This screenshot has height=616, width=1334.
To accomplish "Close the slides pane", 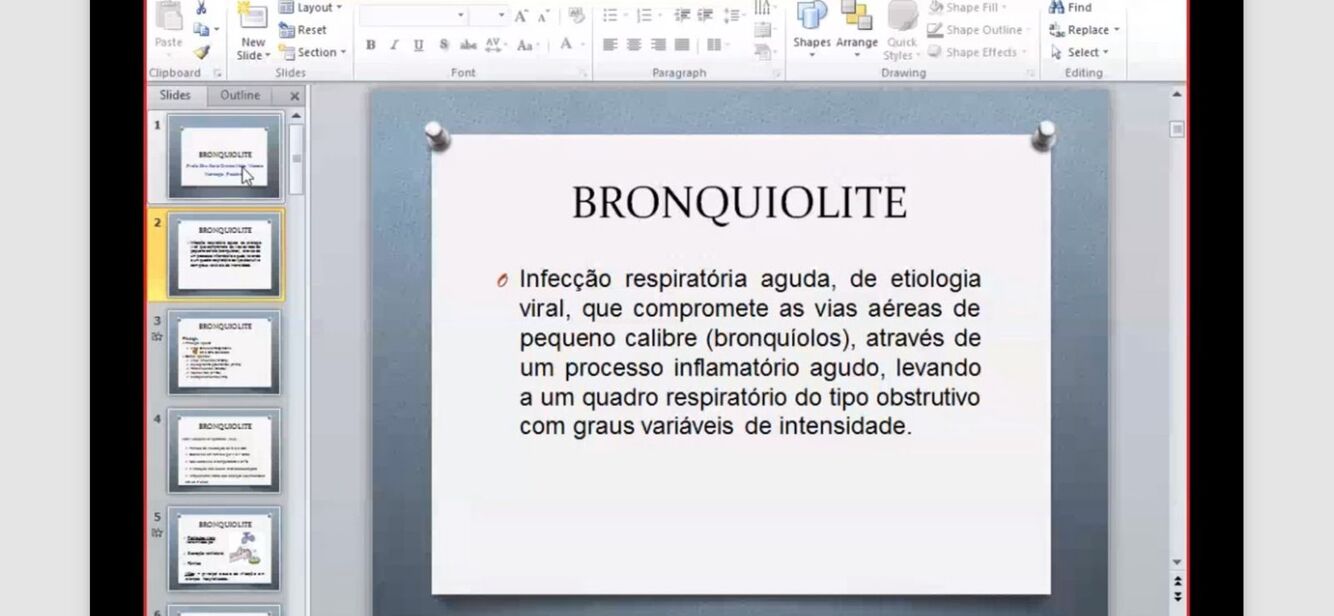I will [294, 96].
